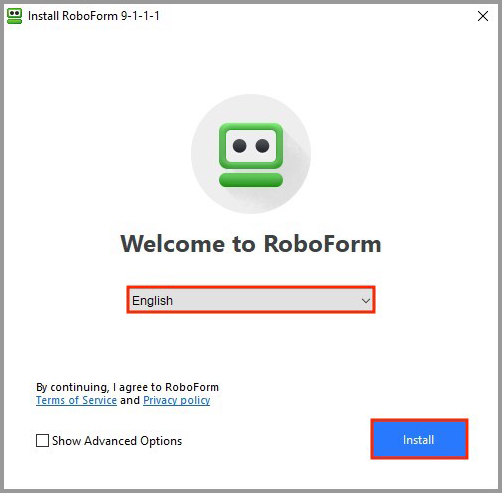Start installation with the Install button

[419, 439]
